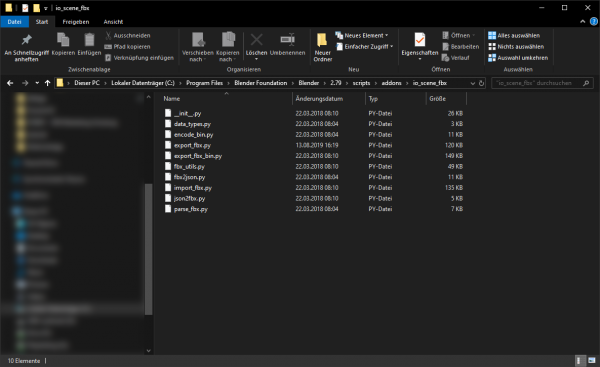Click the Löschen delete X icon

(256, 39)
